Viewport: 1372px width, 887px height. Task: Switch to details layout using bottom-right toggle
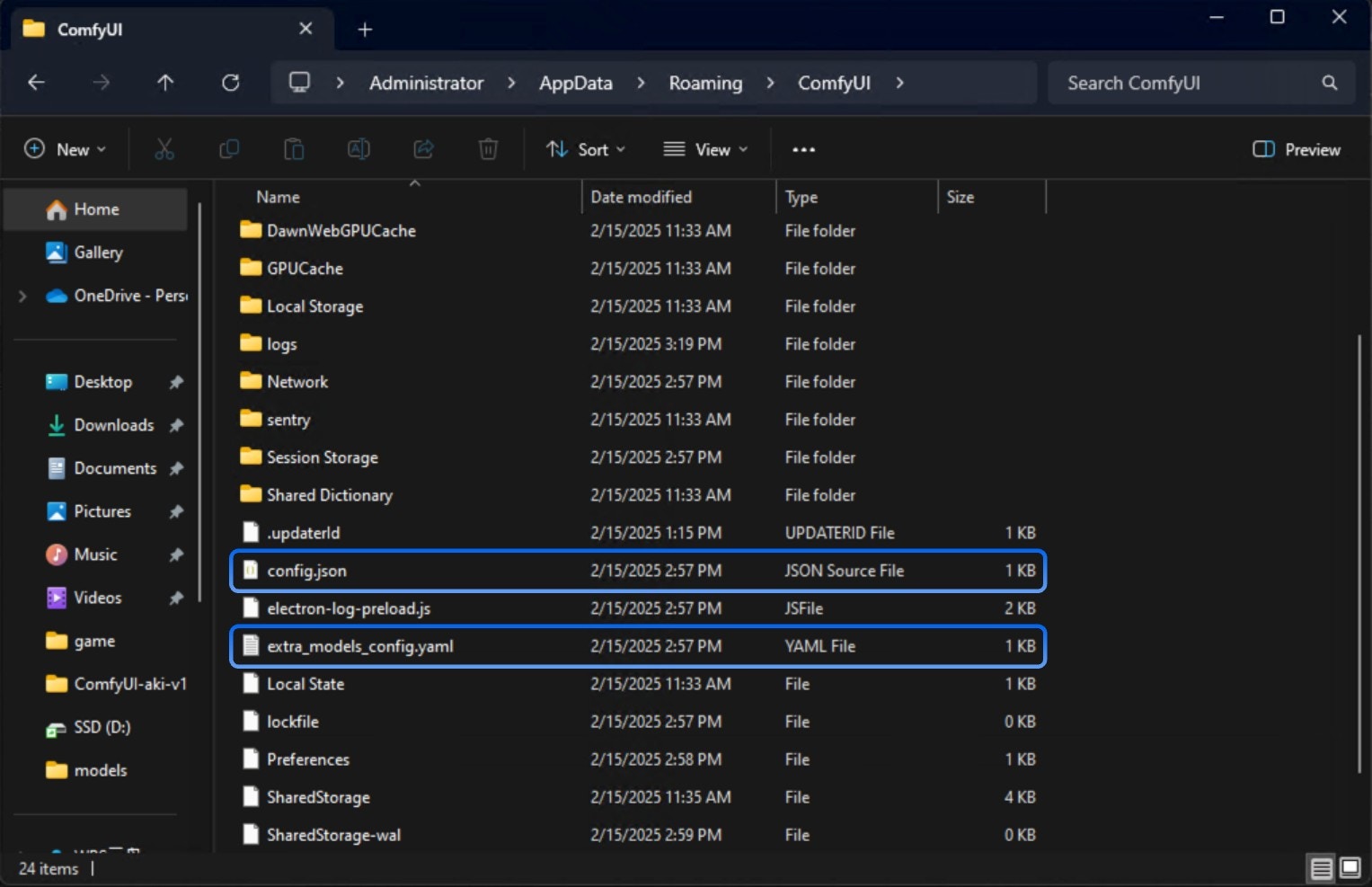[1321, 868]
